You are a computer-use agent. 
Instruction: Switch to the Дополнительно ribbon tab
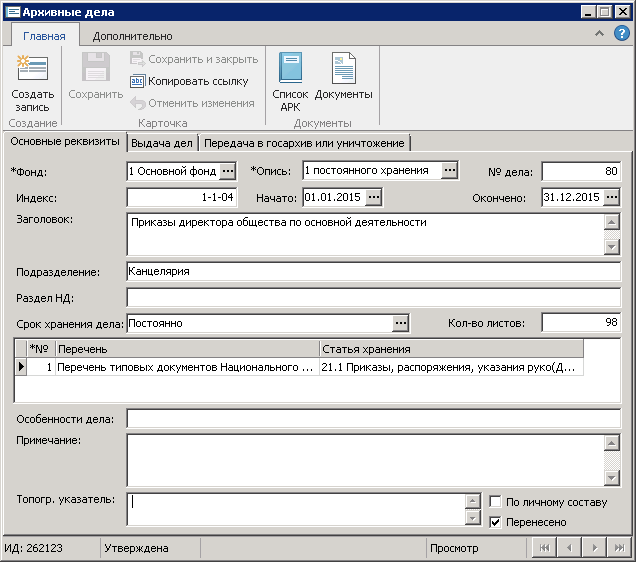click(132, 36)
